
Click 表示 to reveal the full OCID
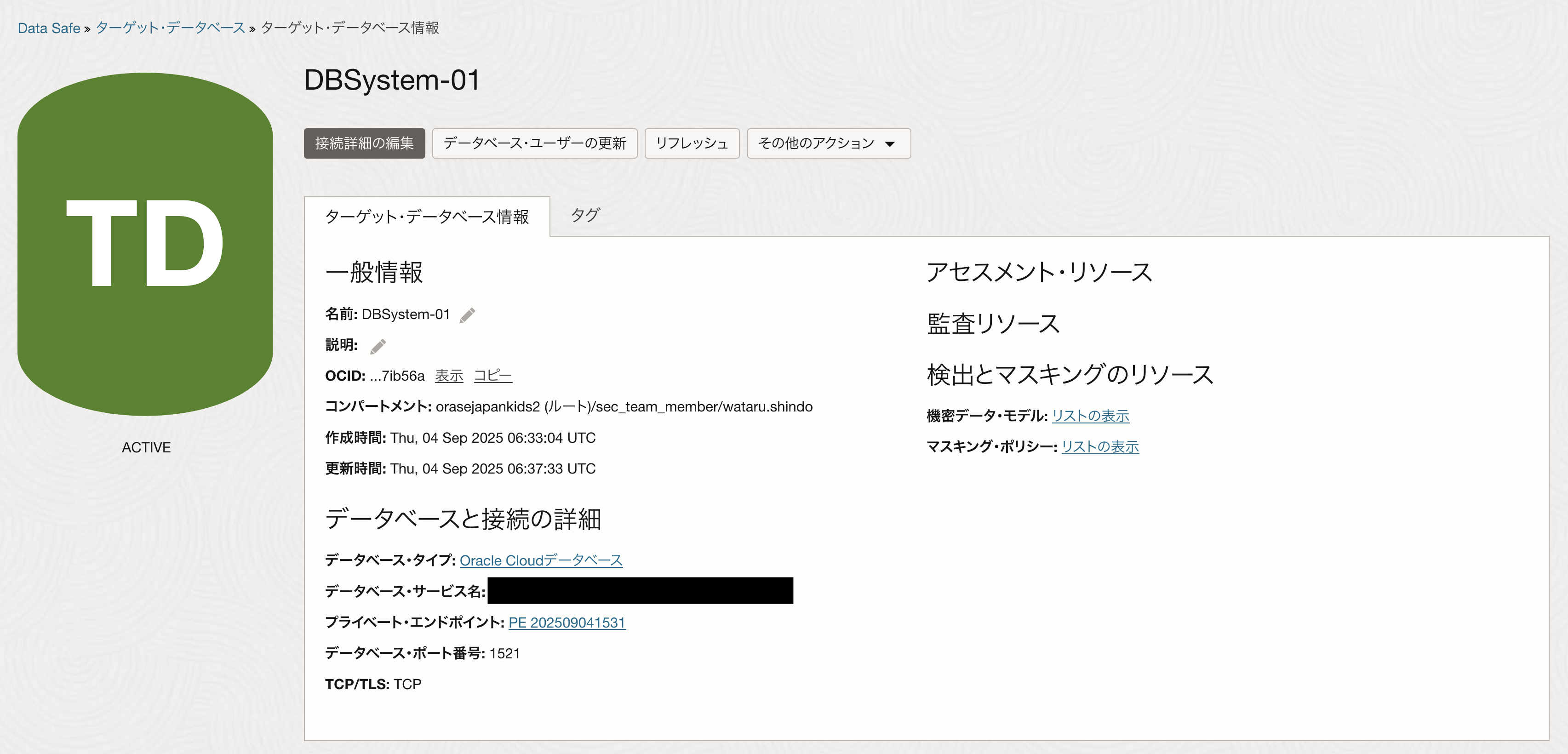pyautogui.click(x=449, y=376)
